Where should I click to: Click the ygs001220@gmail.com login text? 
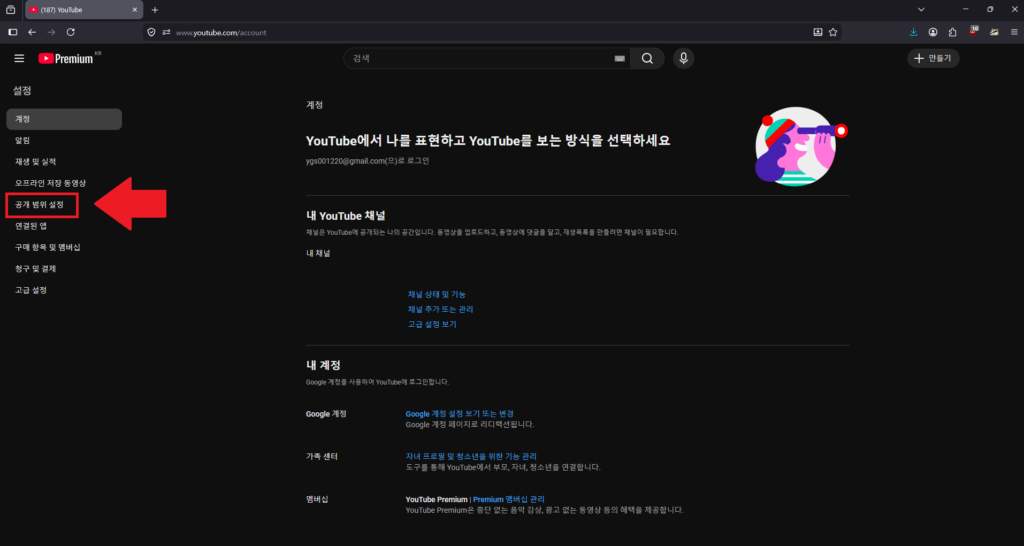tap(368, 161)
